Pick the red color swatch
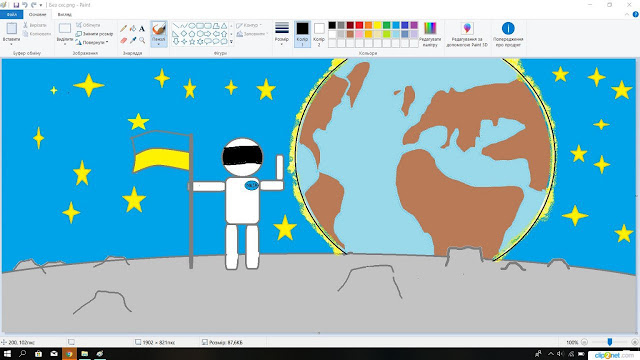Image resolution: width=640 pixels, height=360 pixels. coord(359,25)
